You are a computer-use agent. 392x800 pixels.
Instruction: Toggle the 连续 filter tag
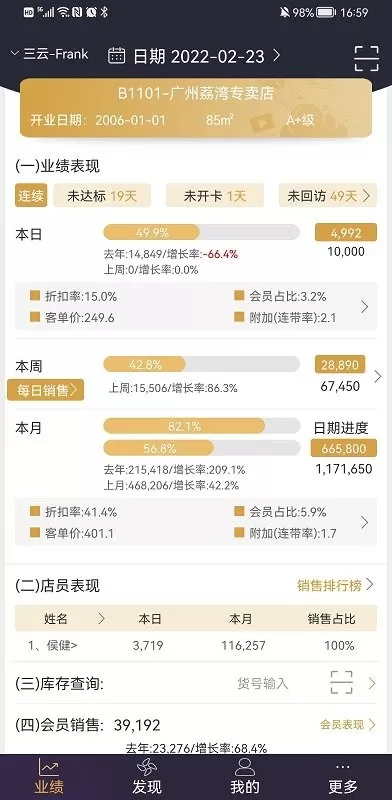tap(31, 195)
